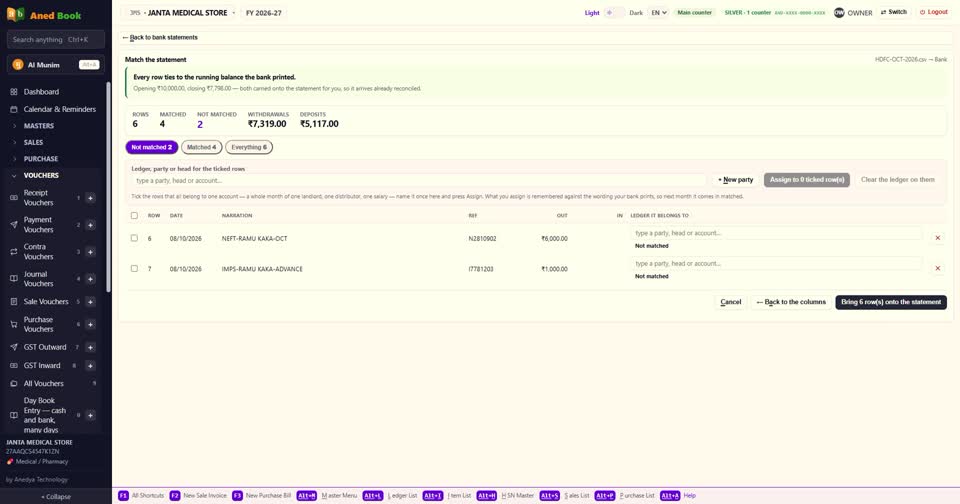Click the Logout button
This screenshot has height=504, width=960.
point(934,12)
